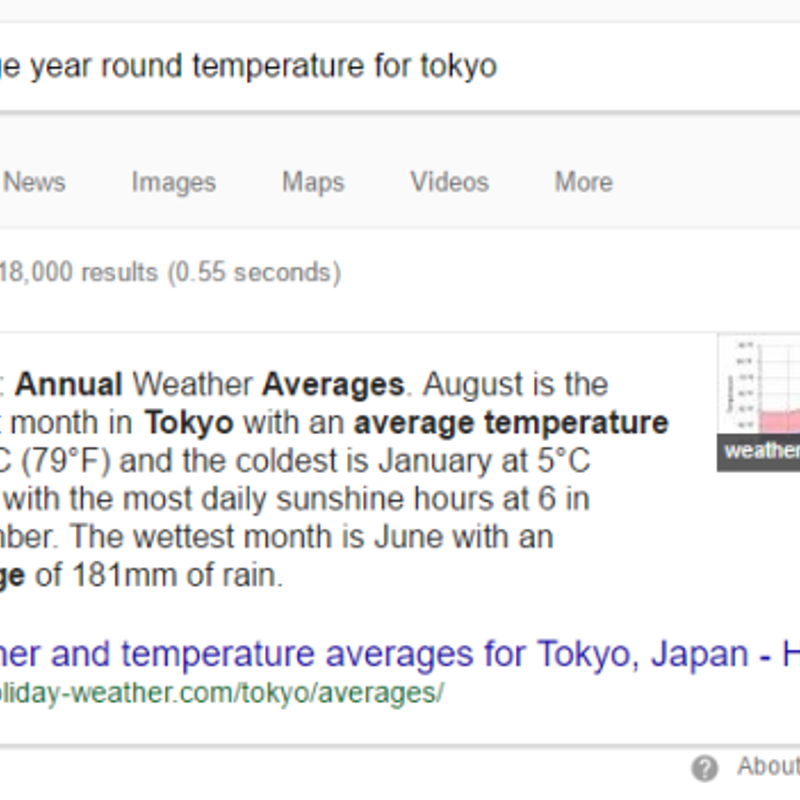Select the Videos tab

[x=449, y=182]
